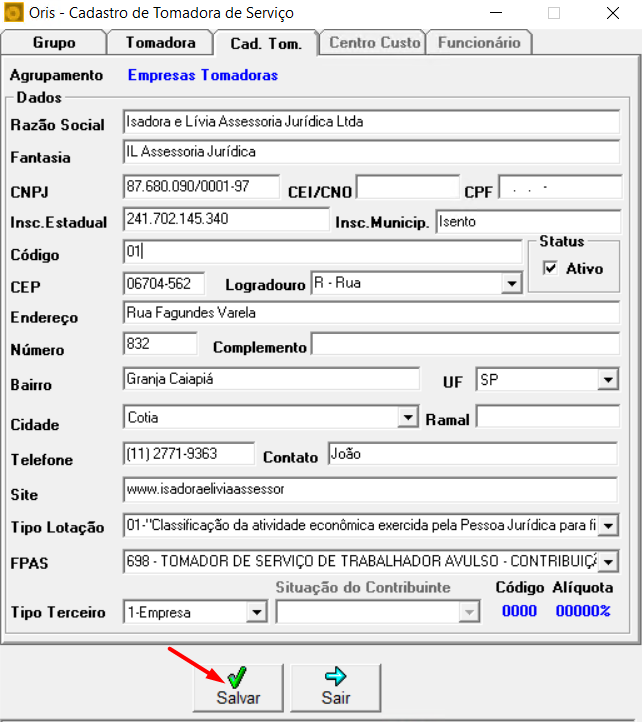Click the Insc.Estadual field
The height and width of the screenshot is (722, 642).
coord(226,219)
